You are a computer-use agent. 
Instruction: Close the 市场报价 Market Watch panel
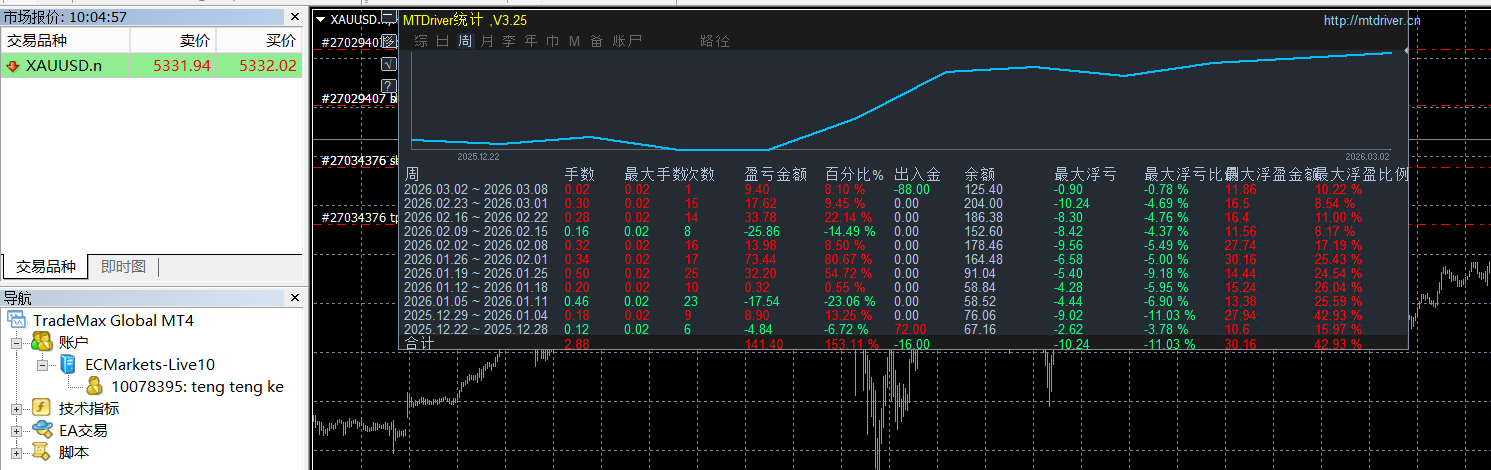pos(294,17)
